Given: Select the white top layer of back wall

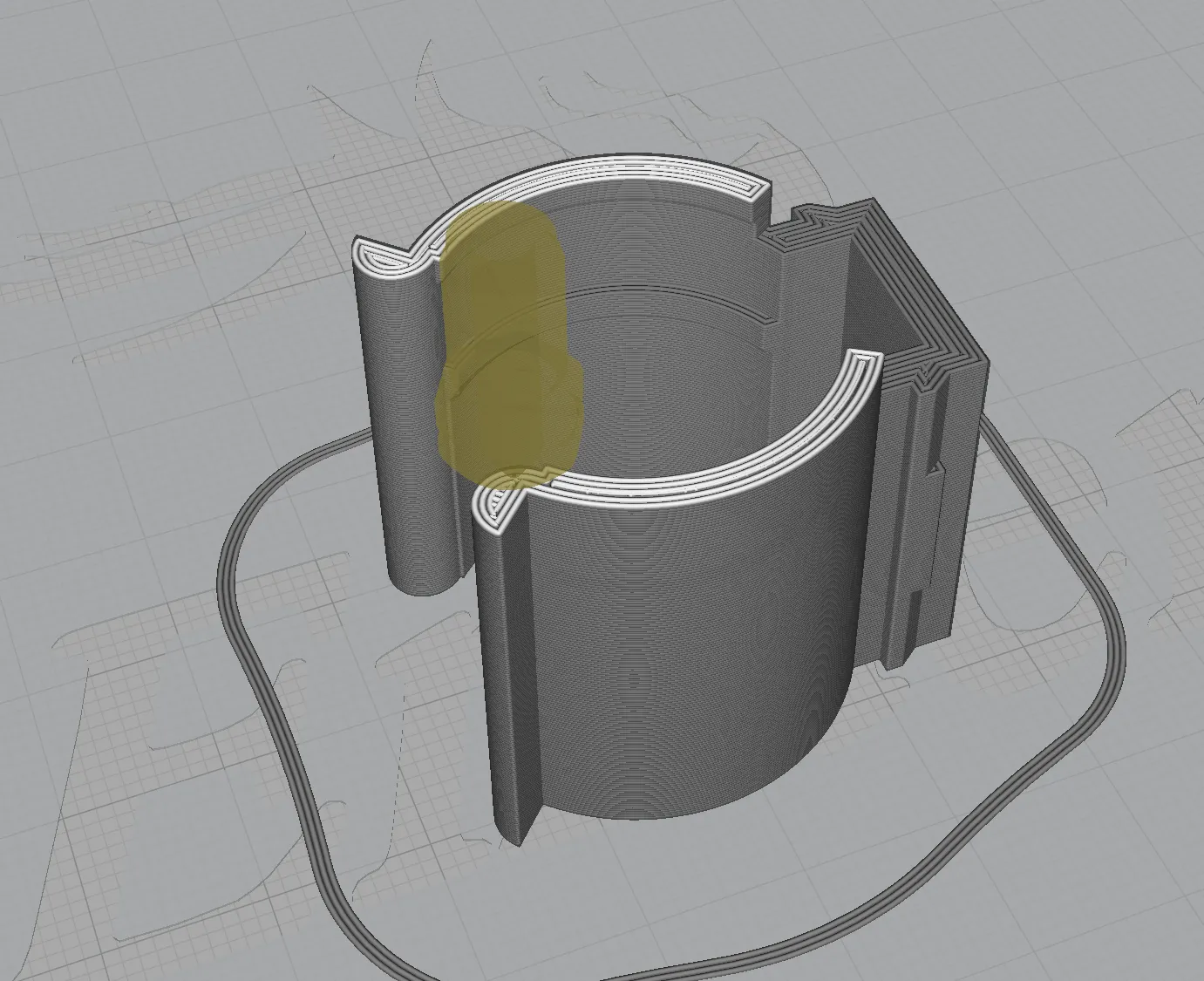Looking at the screenshot, I should (610, 167).
